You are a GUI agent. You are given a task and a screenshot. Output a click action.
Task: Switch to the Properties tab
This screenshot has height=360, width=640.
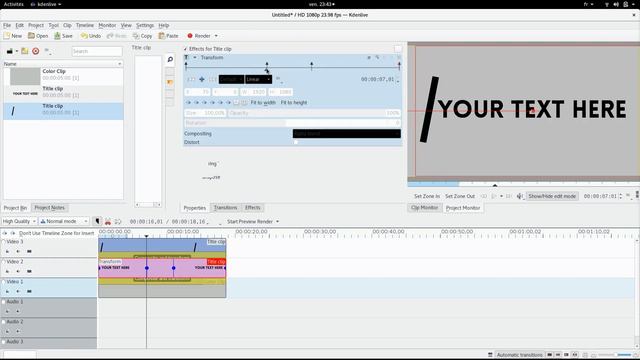coord(195,208)
